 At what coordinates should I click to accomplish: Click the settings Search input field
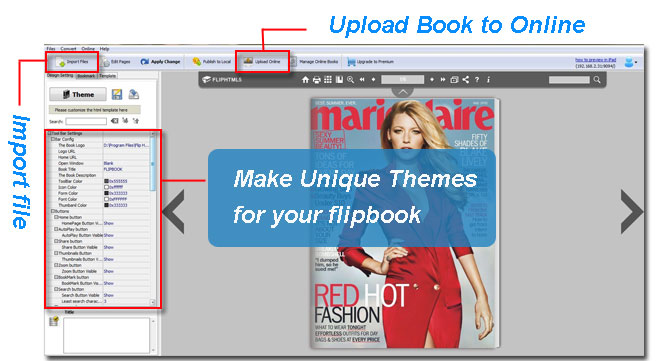click(x=86, y=121)
